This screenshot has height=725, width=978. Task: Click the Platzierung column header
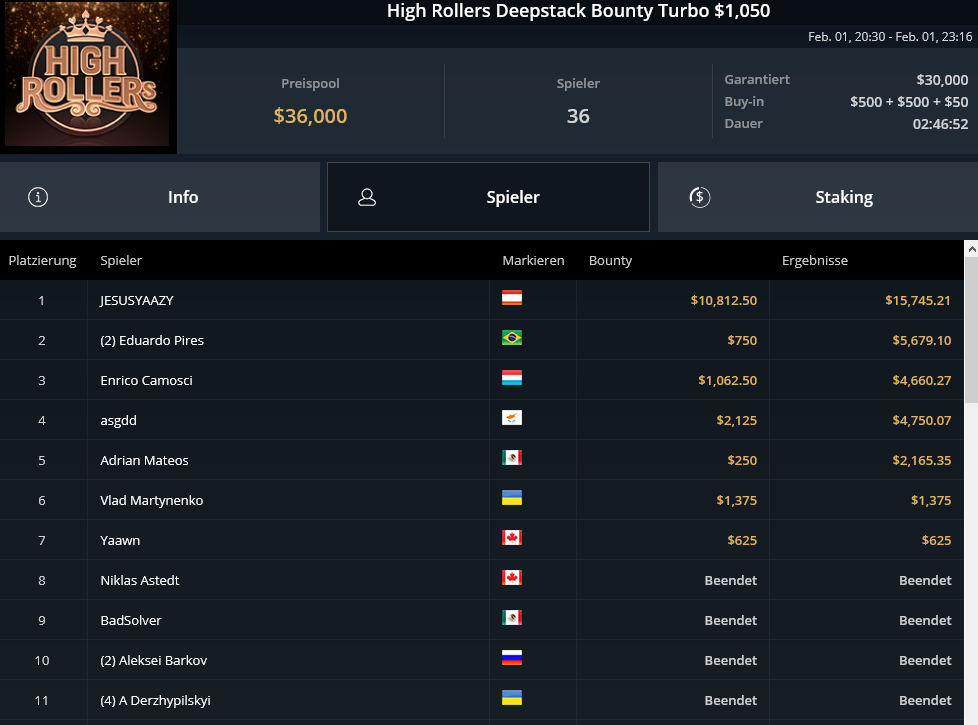click(x=42, y=260)
